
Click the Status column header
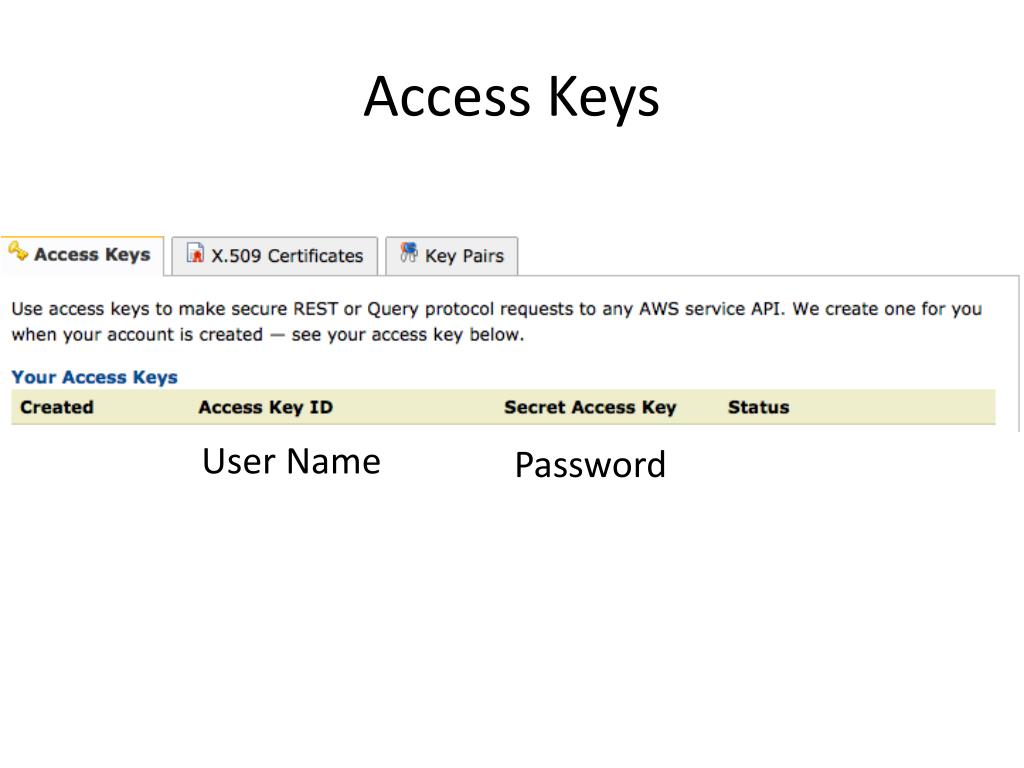point(759,408)
